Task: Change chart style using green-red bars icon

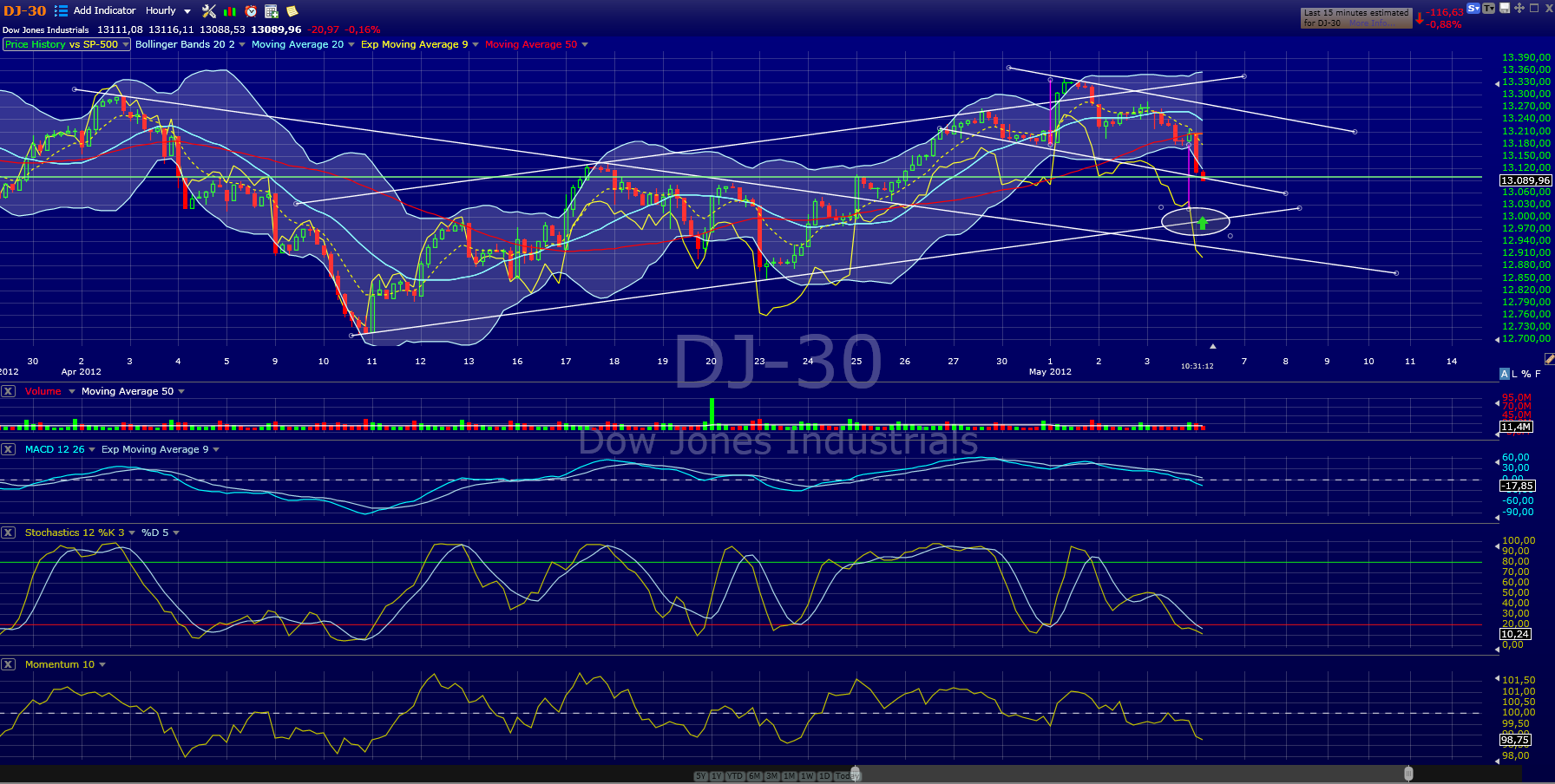Action: point(230,10)
